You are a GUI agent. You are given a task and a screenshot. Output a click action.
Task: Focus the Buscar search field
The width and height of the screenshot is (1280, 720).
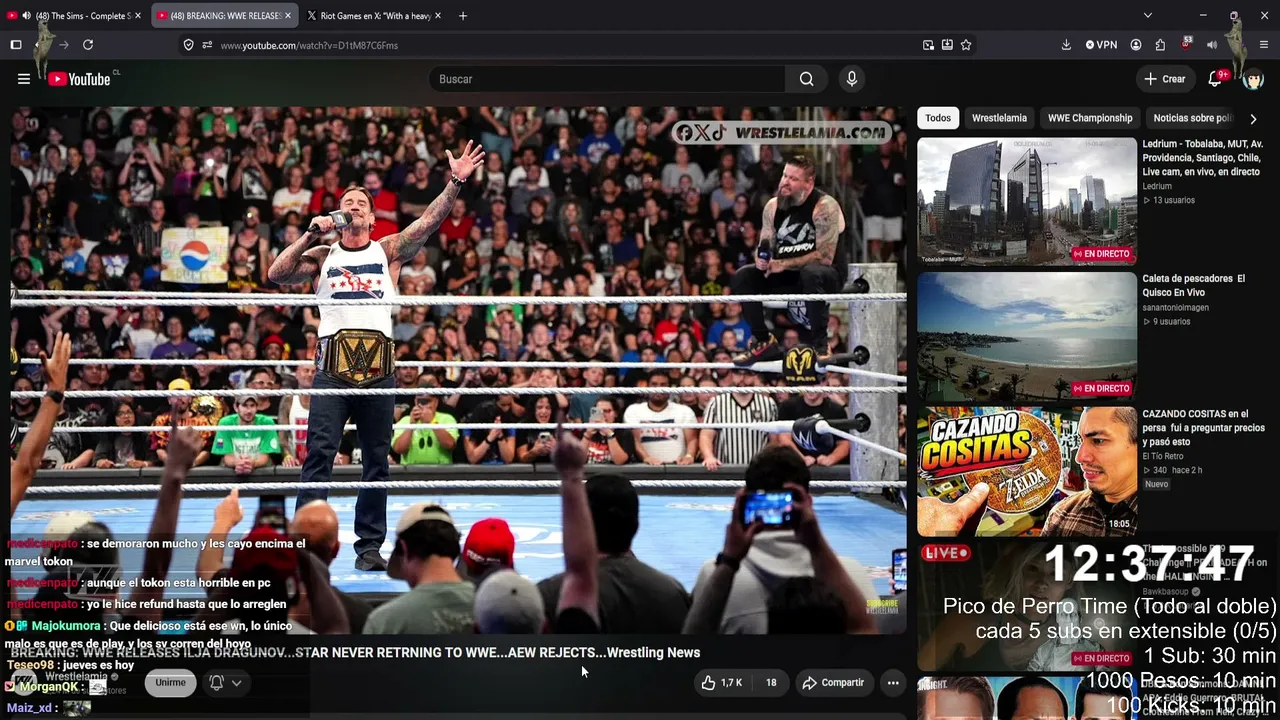point(608,79)
